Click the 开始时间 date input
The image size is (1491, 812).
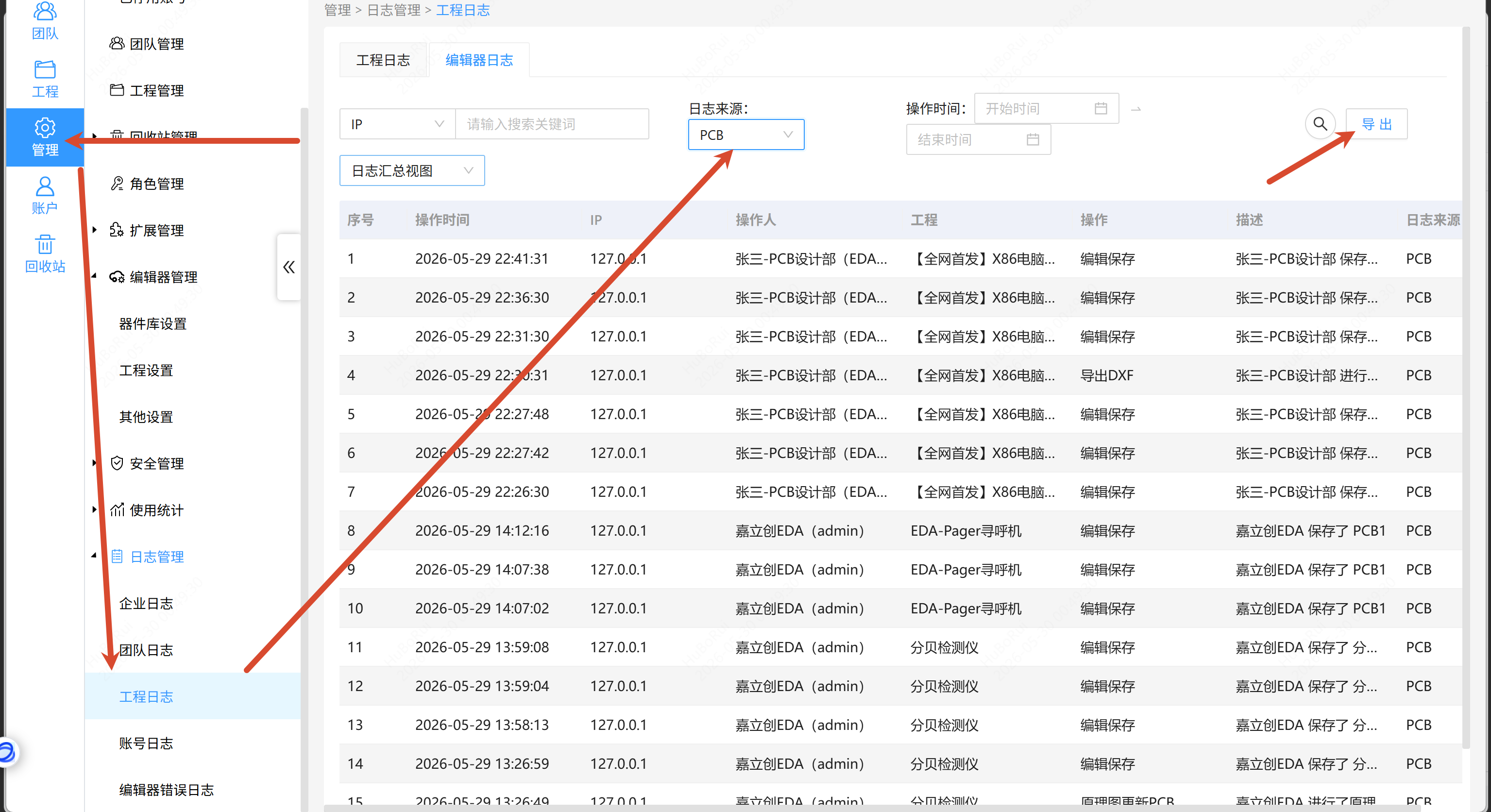click(x=1046, y=108)
